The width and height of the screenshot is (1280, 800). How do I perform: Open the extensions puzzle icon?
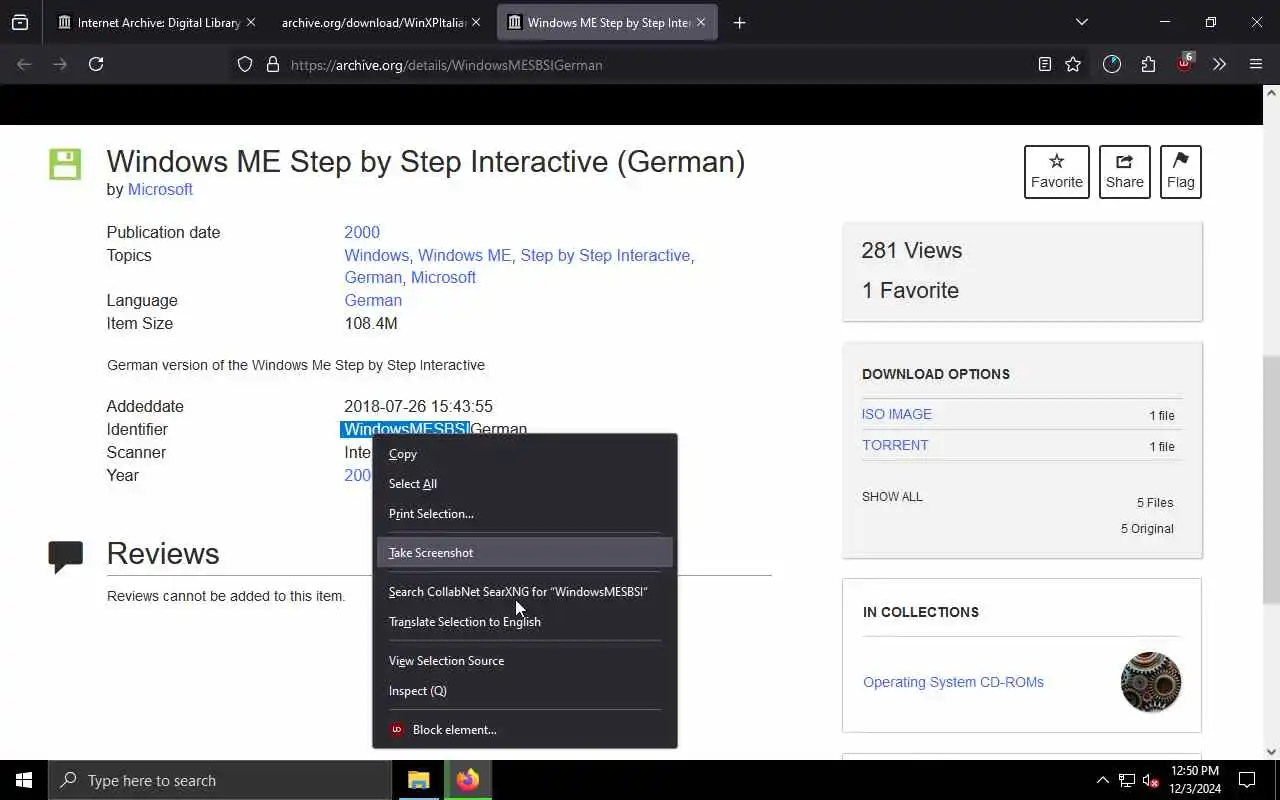tap(1148, 64)
